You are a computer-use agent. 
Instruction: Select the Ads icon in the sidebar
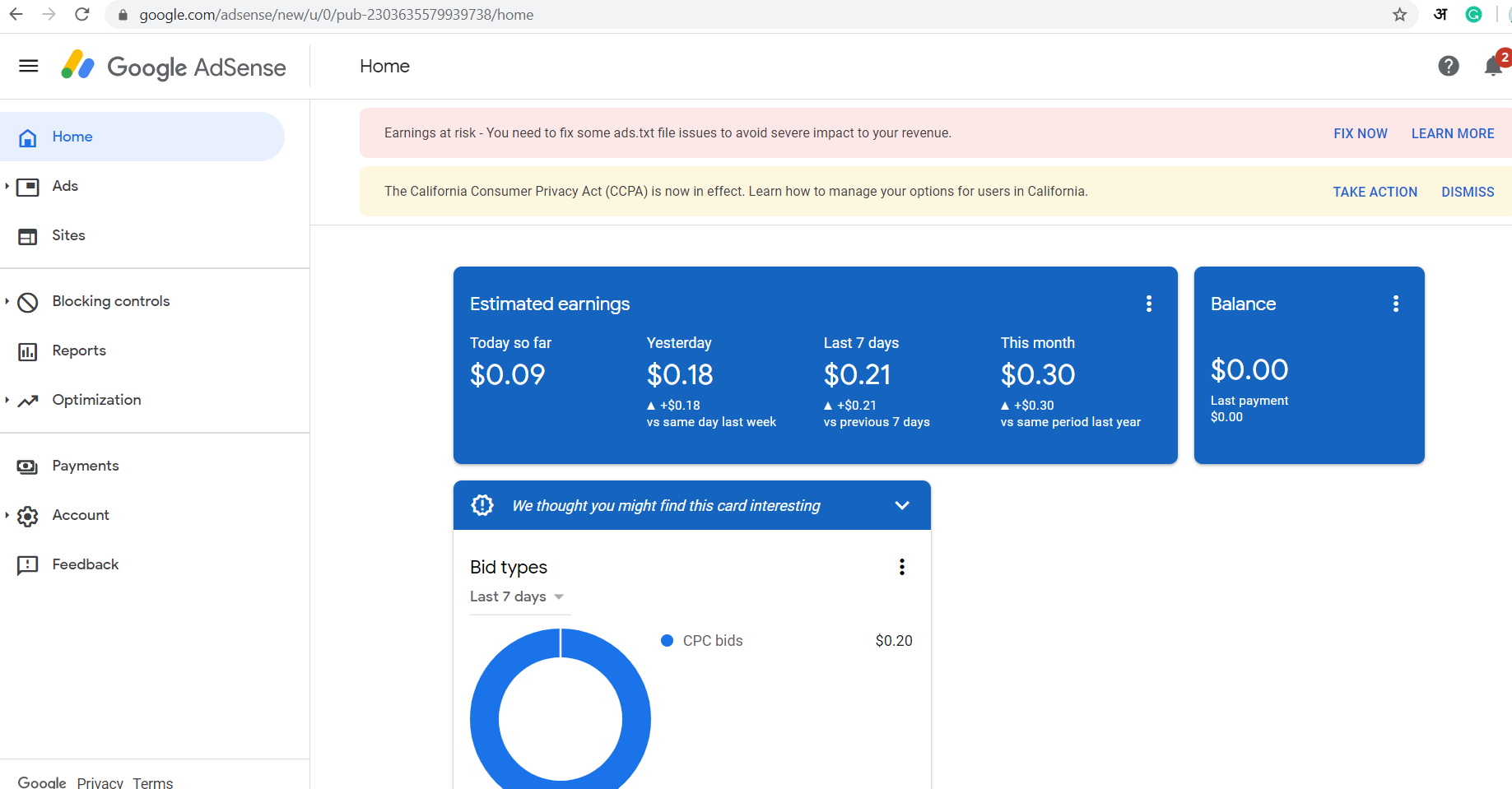pyautogui.click(x=27, y=186)
